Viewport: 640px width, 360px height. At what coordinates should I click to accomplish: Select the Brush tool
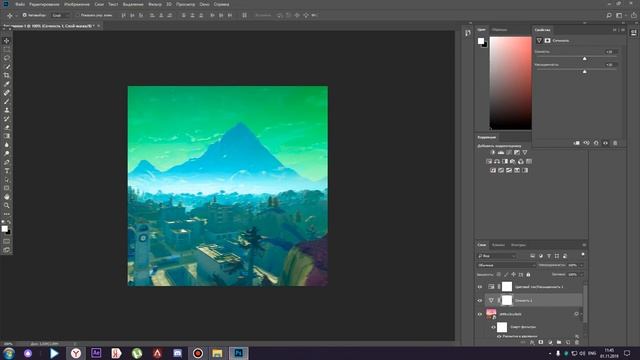point(7,102)
